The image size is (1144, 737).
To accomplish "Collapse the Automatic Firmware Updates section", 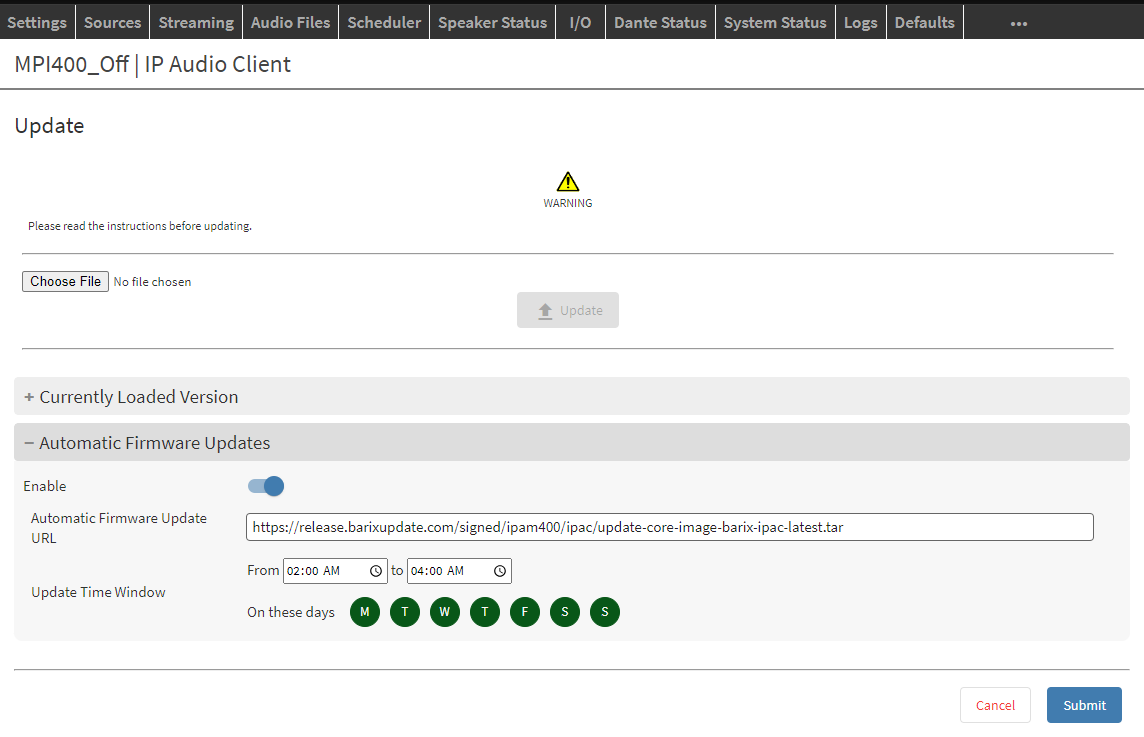I will pyautogui.click(x=154, y=443).
